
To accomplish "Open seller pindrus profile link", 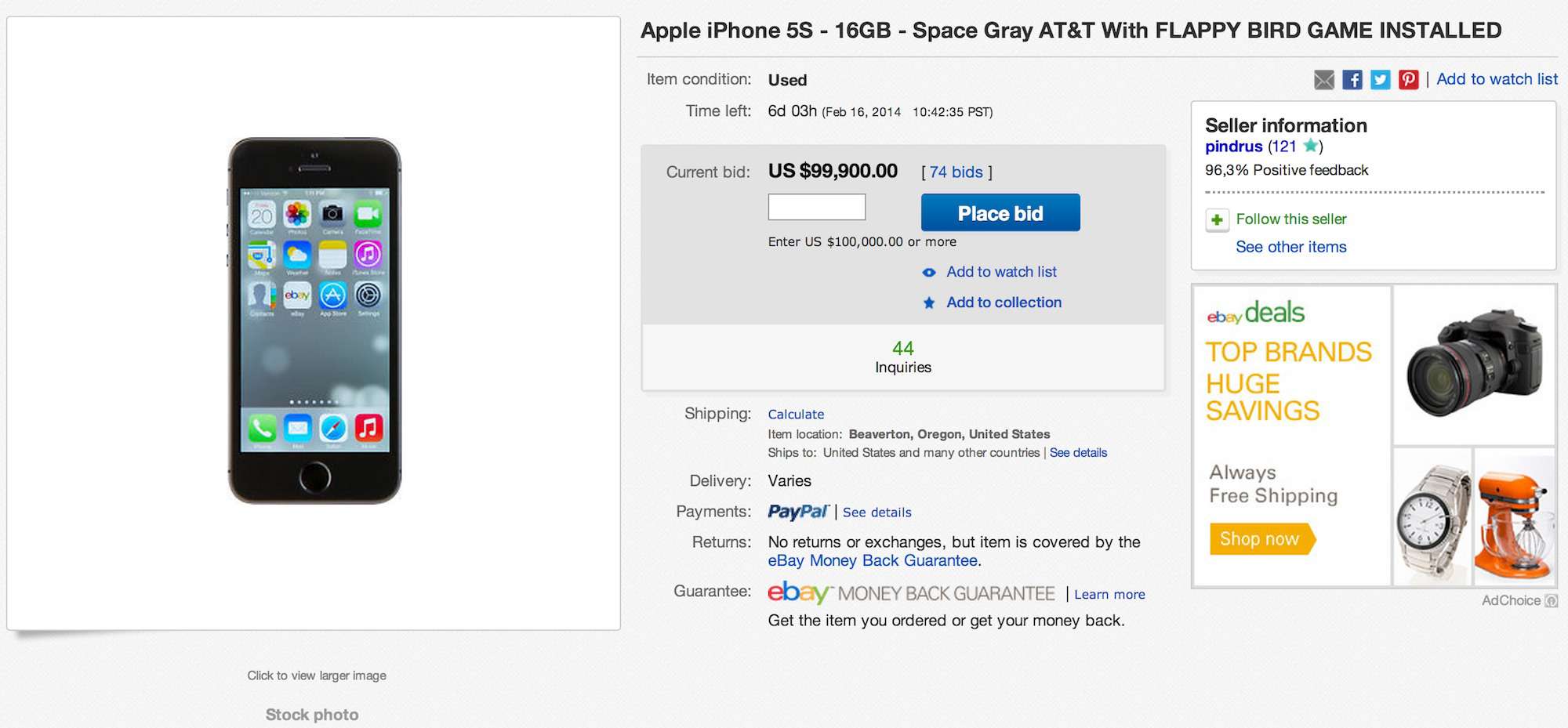I will (1233, 147).
